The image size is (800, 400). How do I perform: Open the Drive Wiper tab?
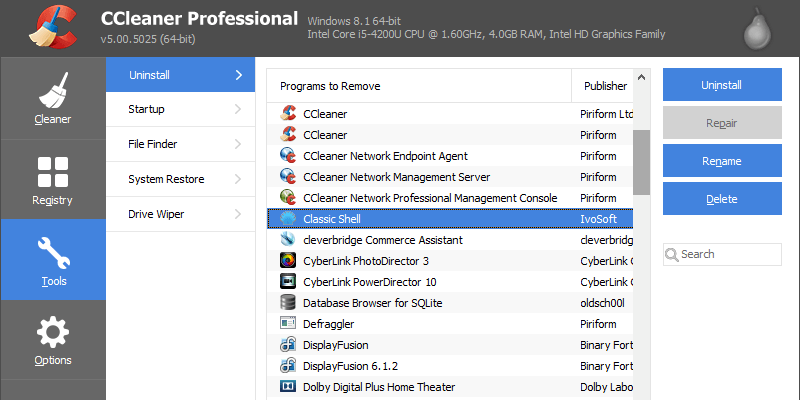pos(181,214)
